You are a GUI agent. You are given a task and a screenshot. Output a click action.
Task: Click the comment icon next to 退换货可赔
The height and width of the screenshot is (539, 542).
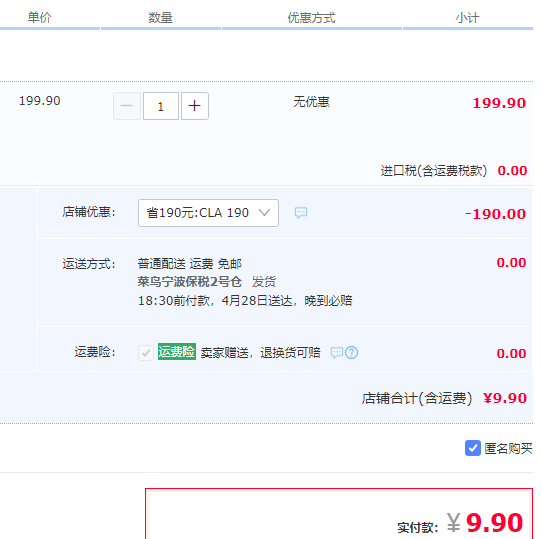coord(337,353)
